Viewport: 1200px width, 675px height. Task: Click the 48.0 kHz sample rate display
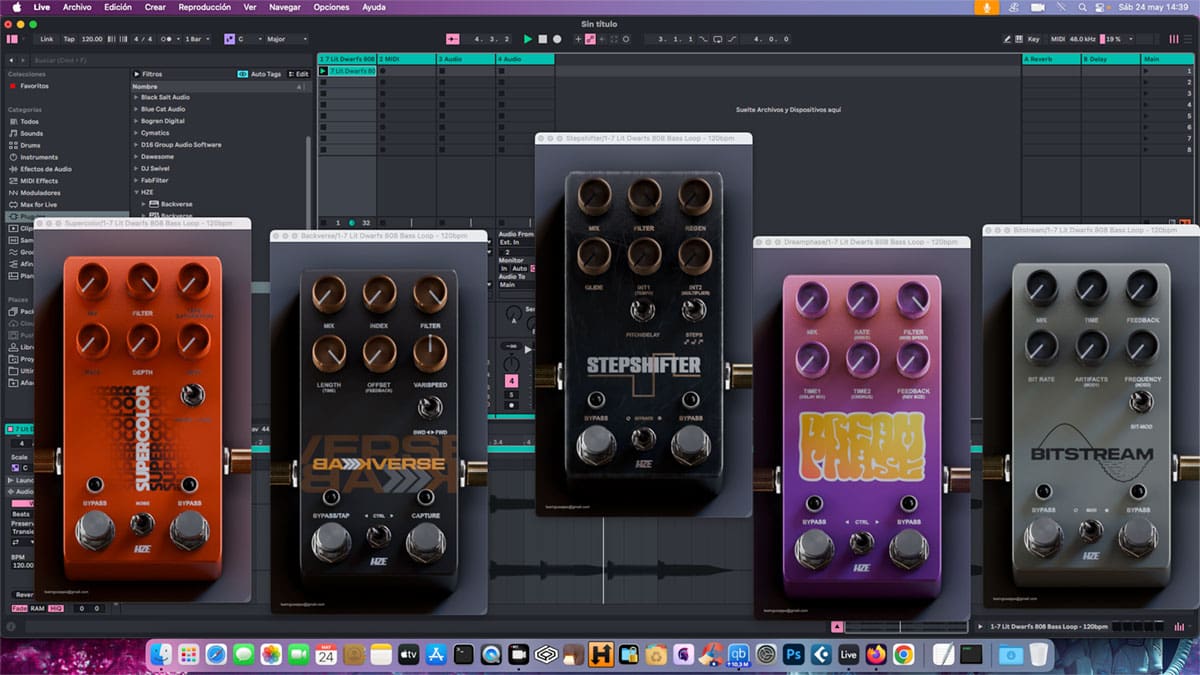tap(1083, 39)
